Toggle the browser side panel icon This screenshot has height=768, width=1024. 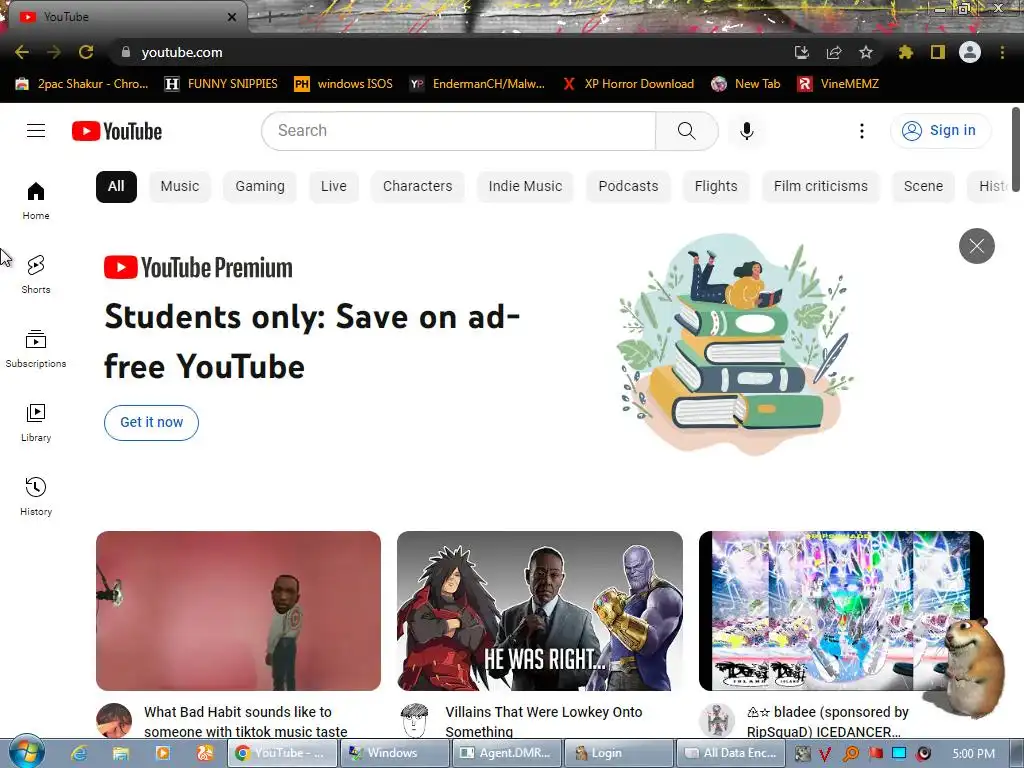[938, 52]
